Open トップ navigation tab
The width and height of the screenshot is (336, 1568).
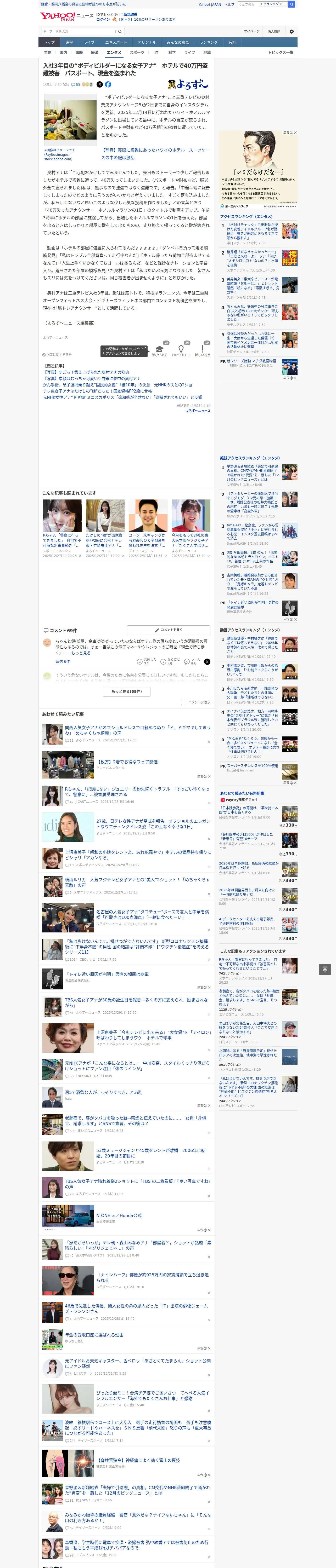(x=49, y=43)
